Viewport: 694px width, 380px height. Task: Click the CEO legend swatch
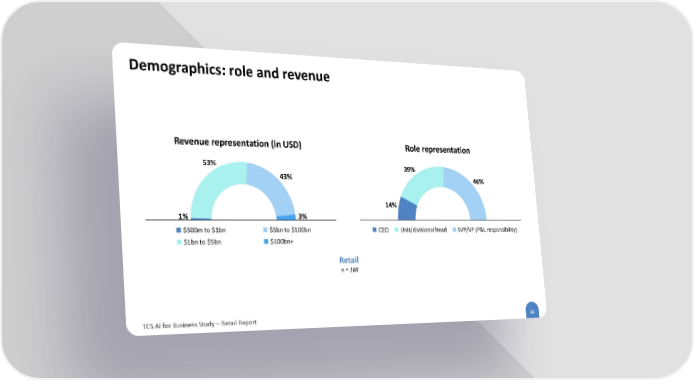point(374,230)
